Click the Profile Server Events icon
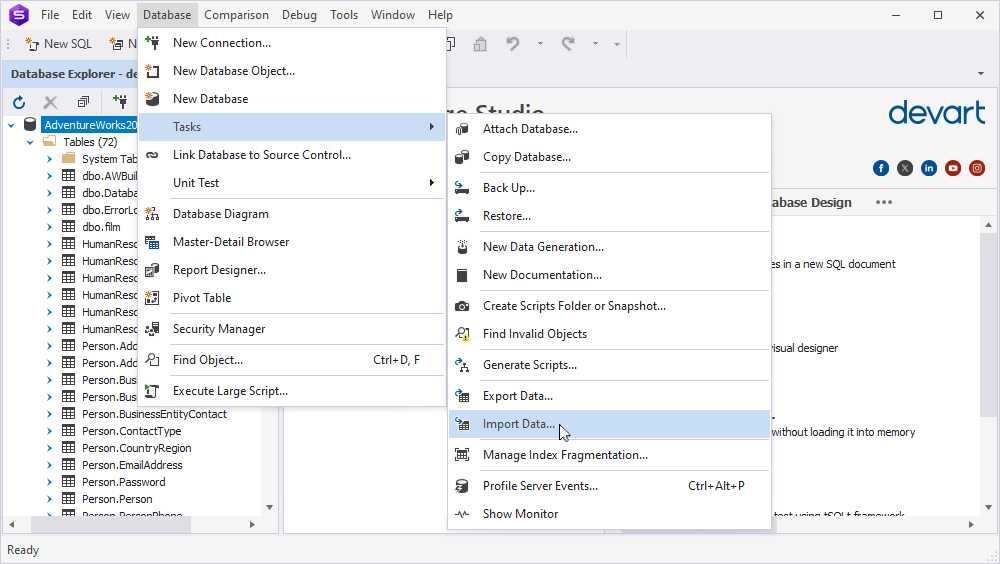 (462, 486)
